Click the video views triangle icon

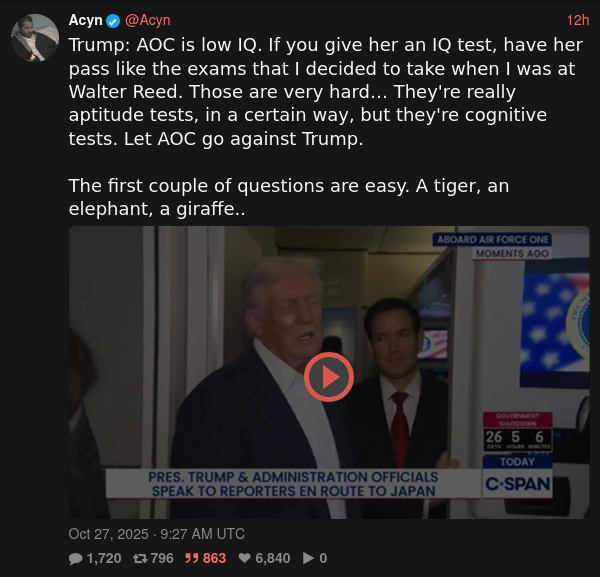click(x=308, y=558)
